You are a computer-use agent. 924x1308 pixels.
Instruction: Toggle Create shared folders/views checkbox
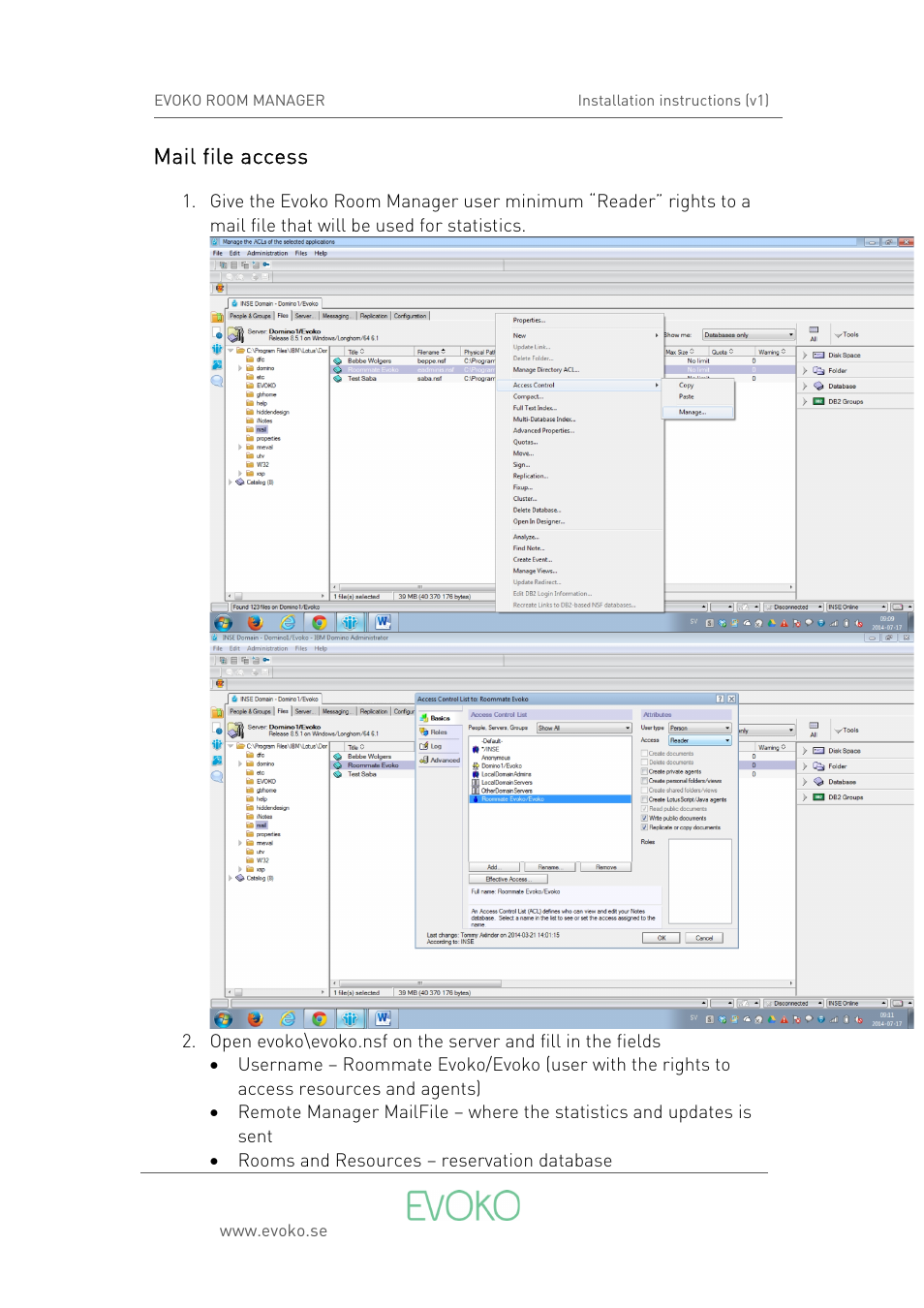click(644, 791)
